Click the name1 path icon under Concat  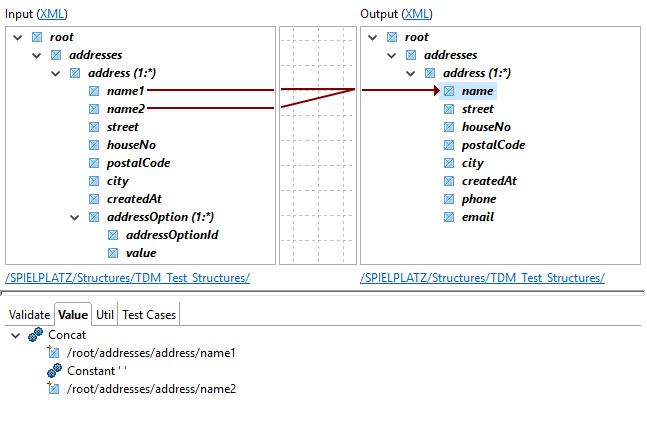tap(54, 353)
